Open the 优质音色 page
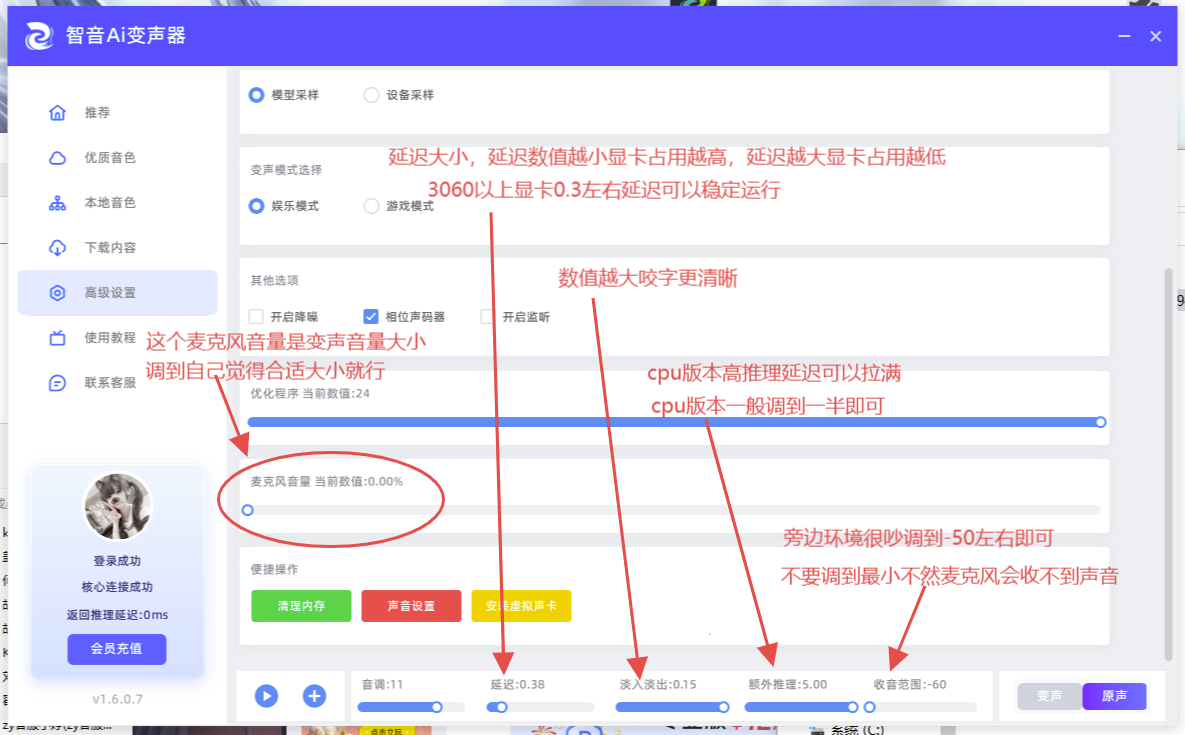The height and width of the screenshot is (735, 1185). click(x=117, y=158)
